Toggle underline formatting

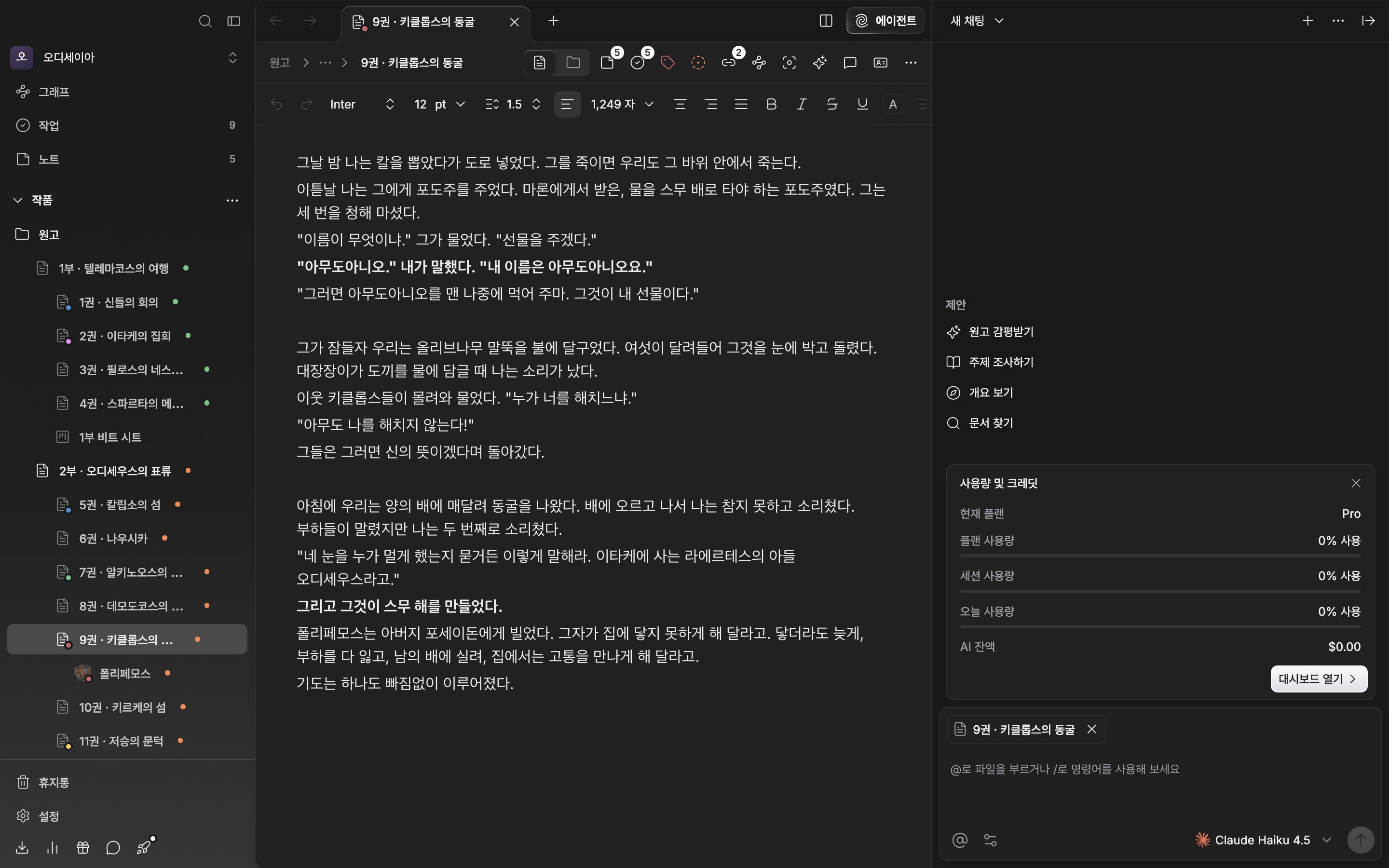pos(862,104)
